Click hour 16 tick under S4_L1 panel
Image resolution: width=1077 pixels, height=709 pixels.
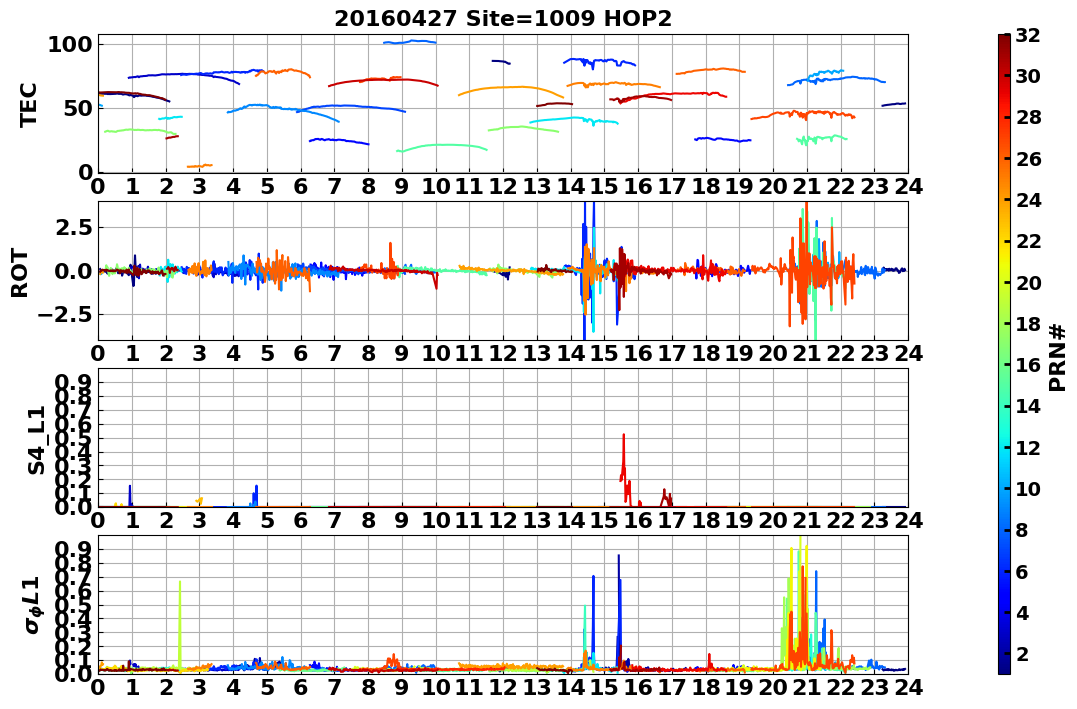point(638,520)
